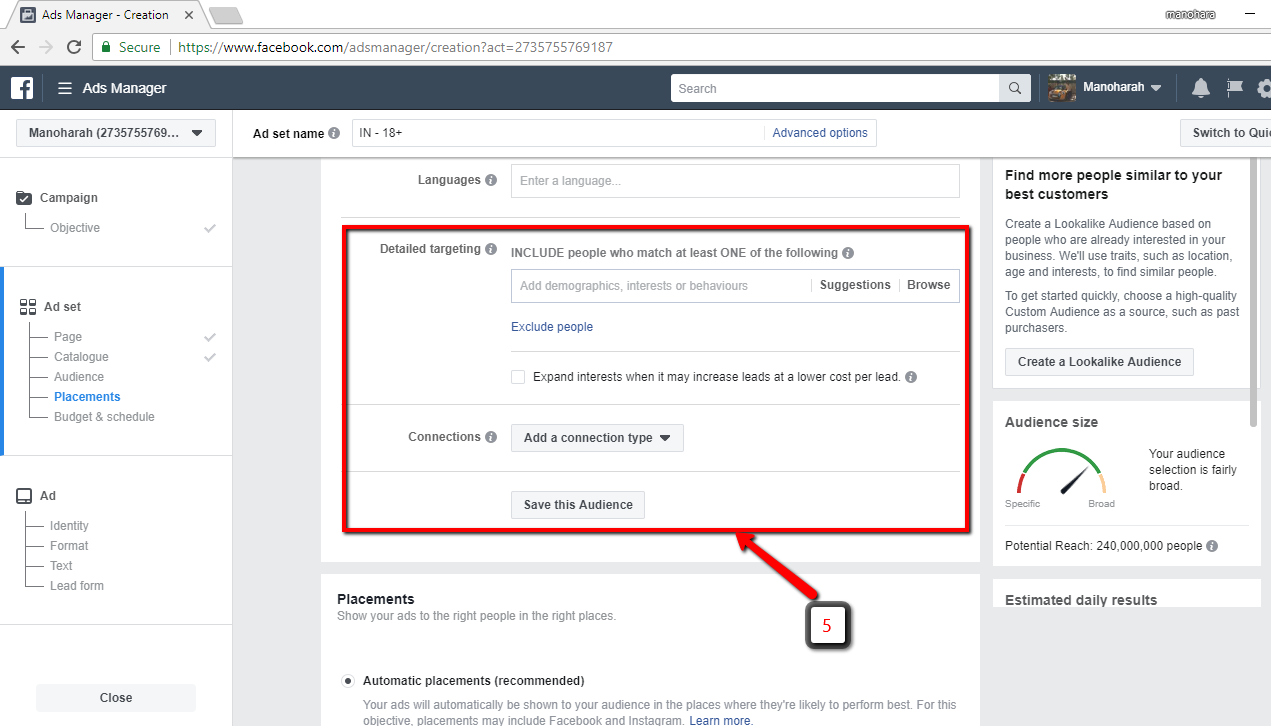The height and width of the screenshot is (726, 1271).
Task: Click info icon next to Potential Reach
Action: point(1212,546)
